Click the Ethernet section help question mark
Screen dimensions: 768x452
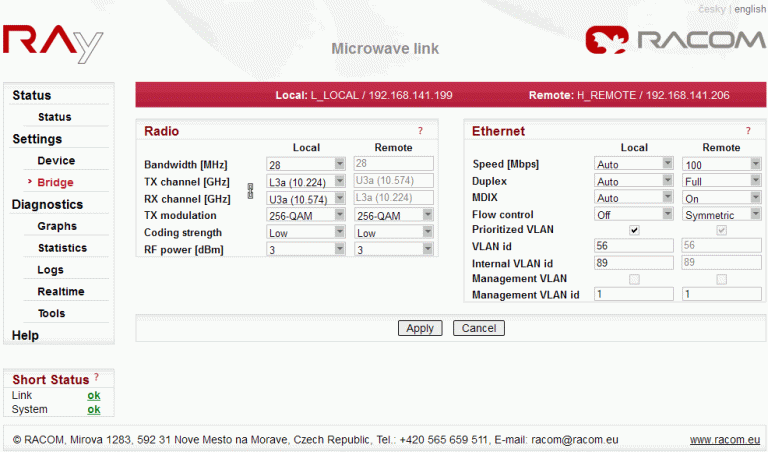(x=748, y=131)
